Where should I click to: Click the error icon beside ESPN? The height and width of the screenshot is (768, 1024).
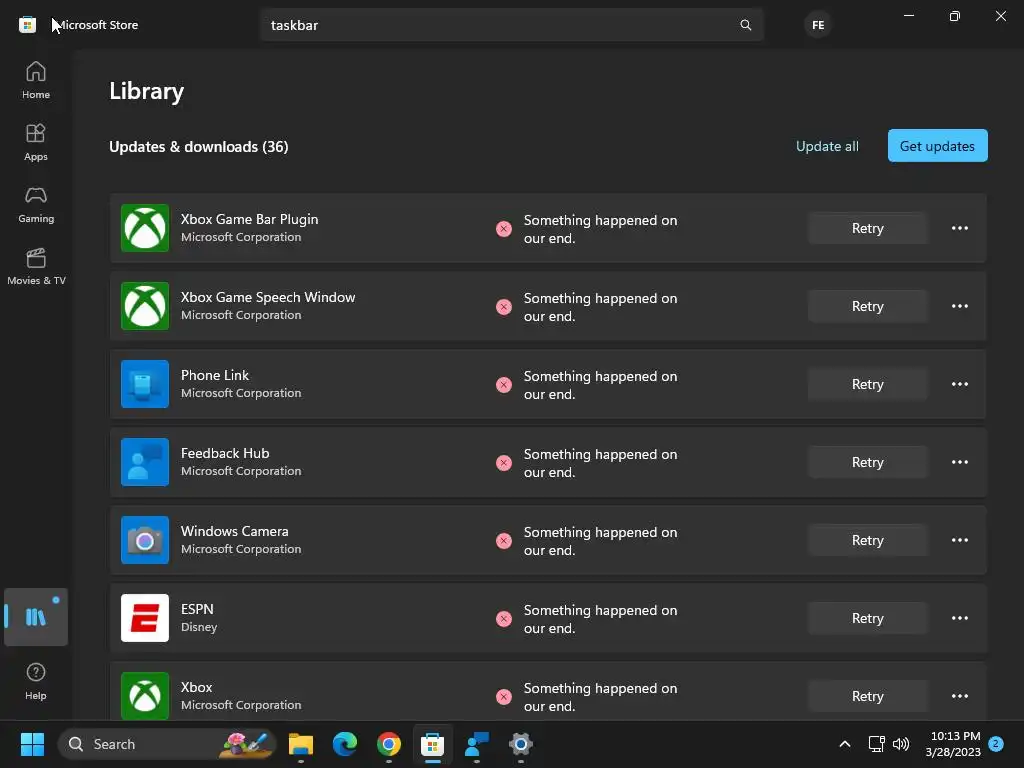click(x=504, y=619)
